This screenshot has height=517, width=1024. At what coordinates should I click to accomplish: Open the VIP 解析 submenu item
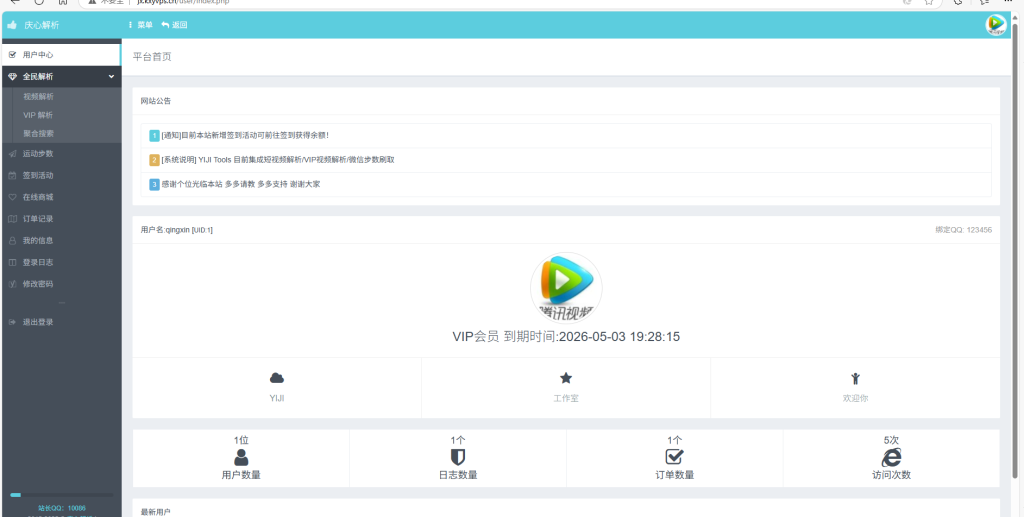(38, 115)
